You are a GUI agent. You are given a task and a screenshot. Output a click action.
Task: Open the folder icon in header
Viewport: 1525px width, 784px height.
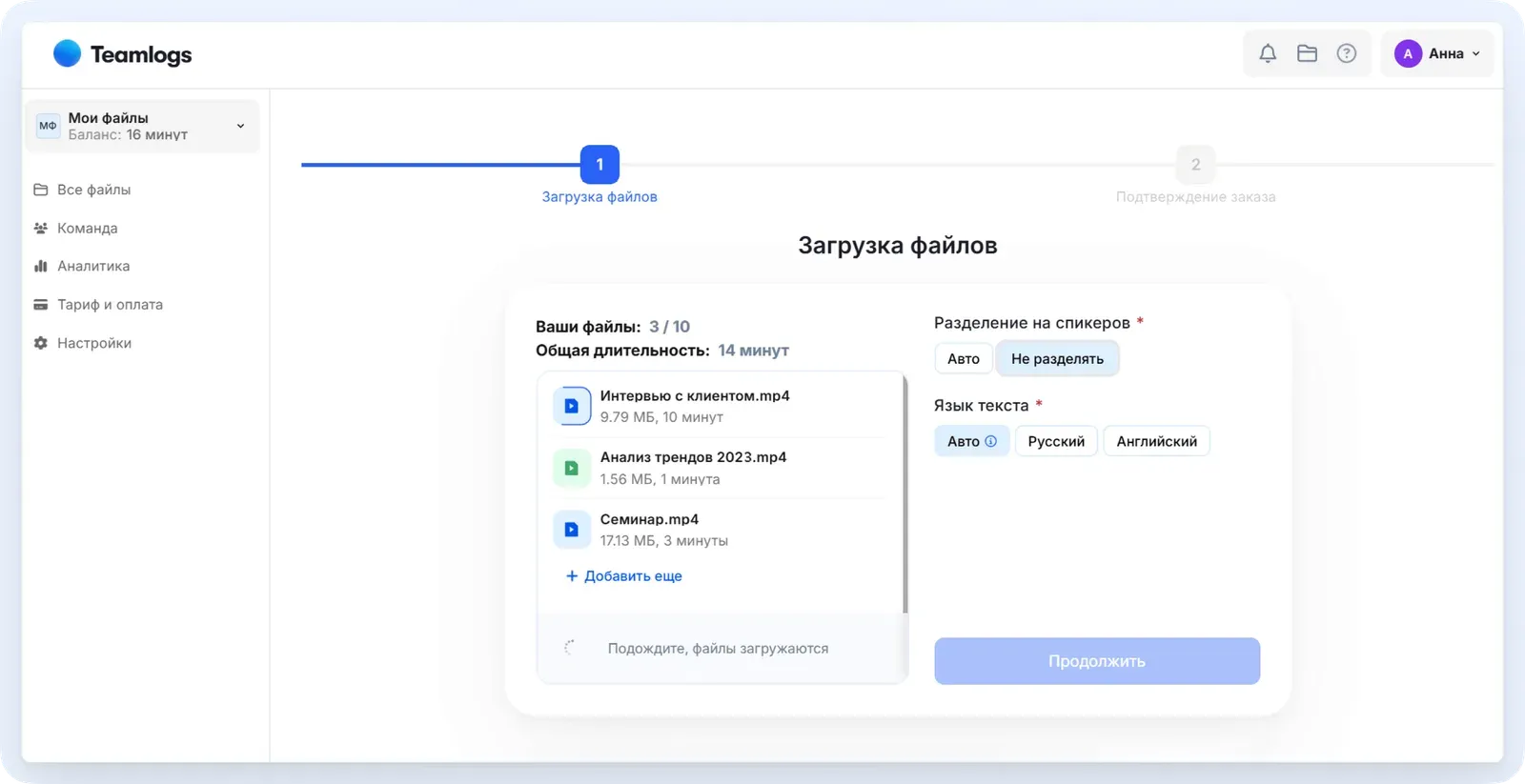pos(1307,53)
